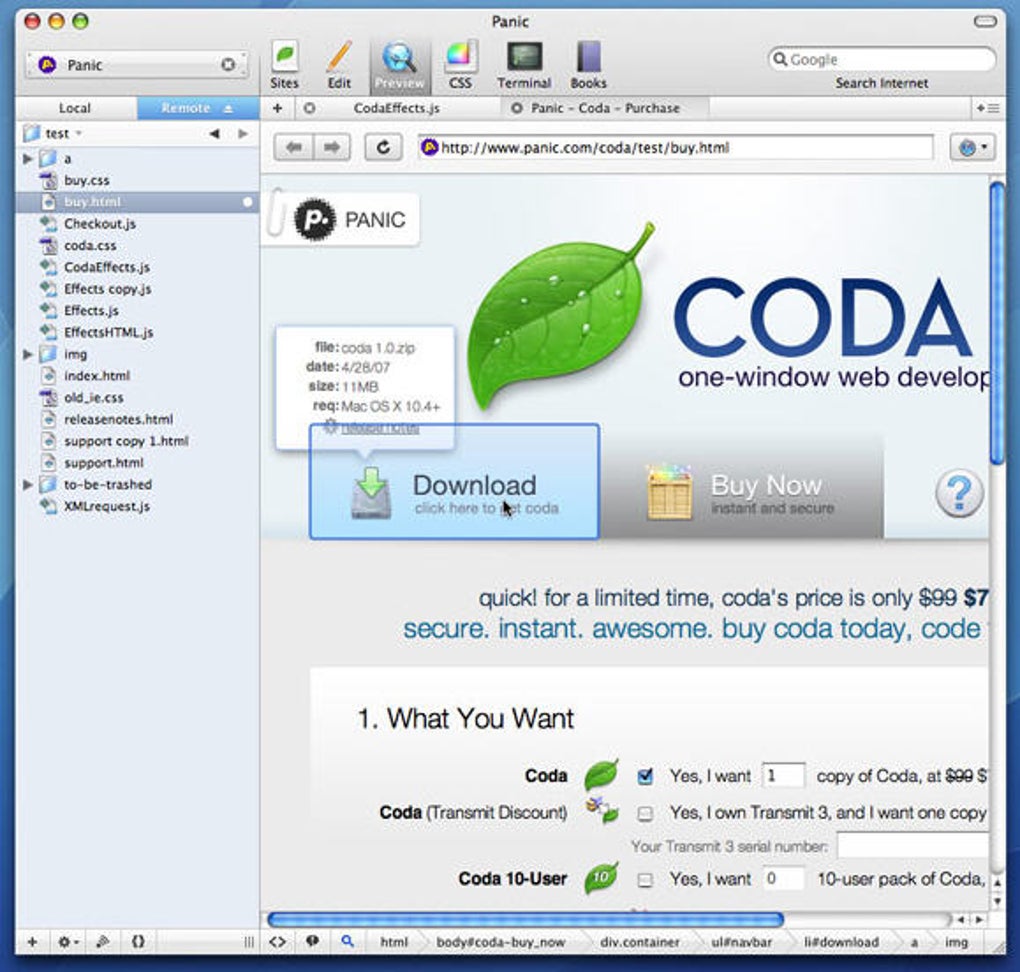Select div.container in the path bar
Viewport: 1020px width, 972px height.
639,941
